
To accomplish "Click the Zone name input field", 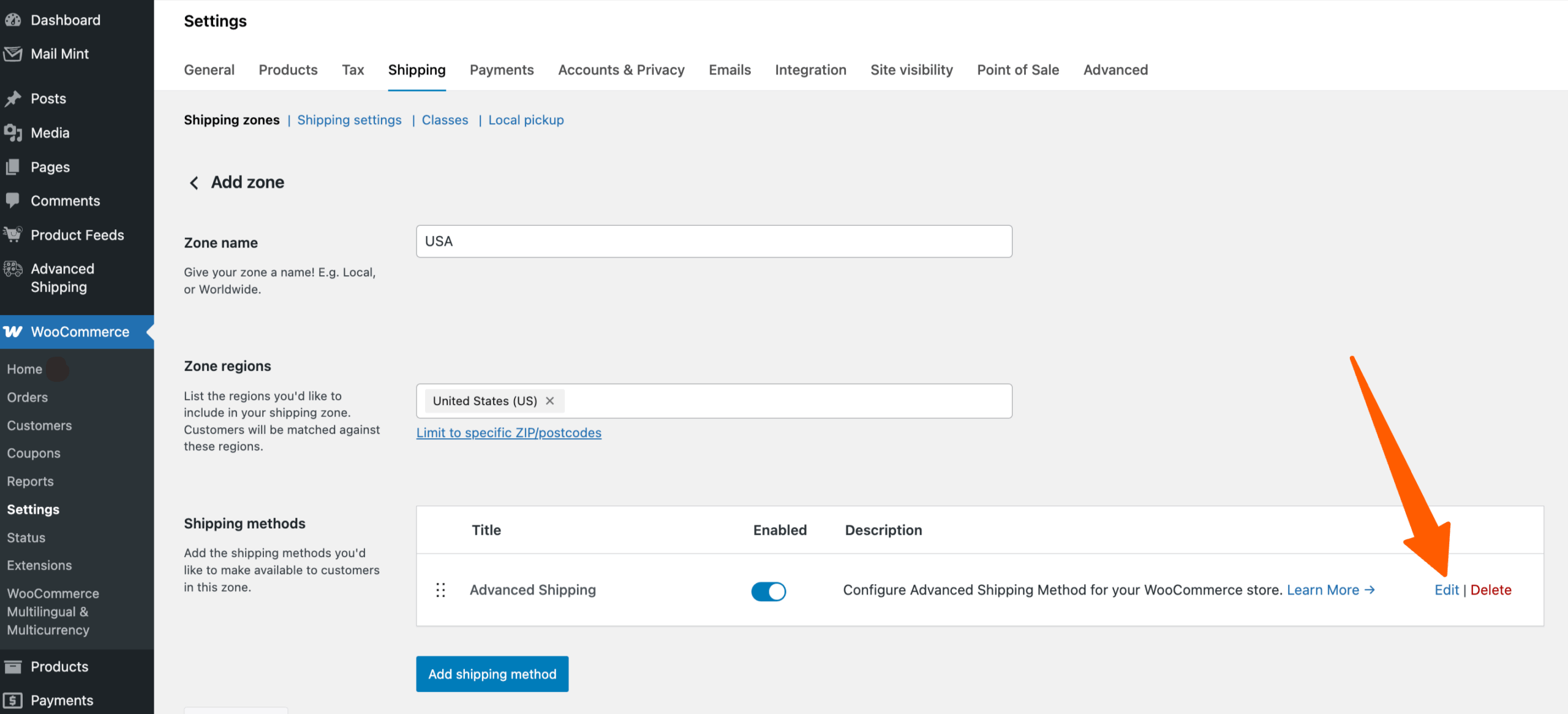I will click(x=714, y=241).
